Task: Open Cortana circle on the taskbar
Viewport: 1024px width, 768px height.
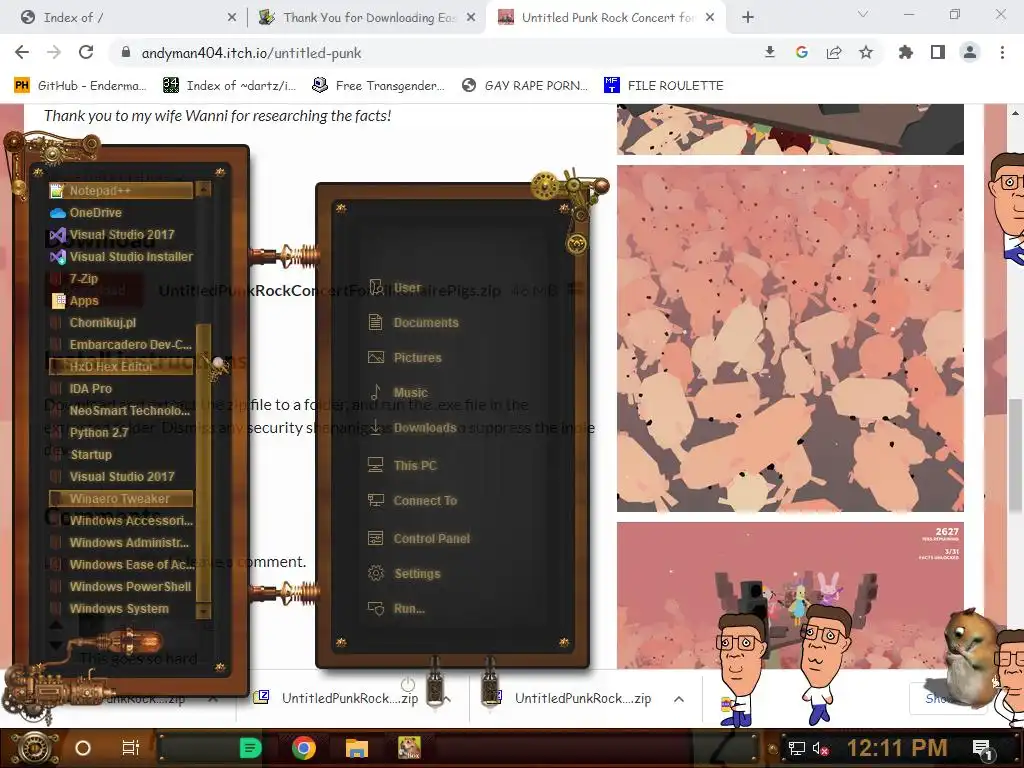Action: tap(82, 748)
